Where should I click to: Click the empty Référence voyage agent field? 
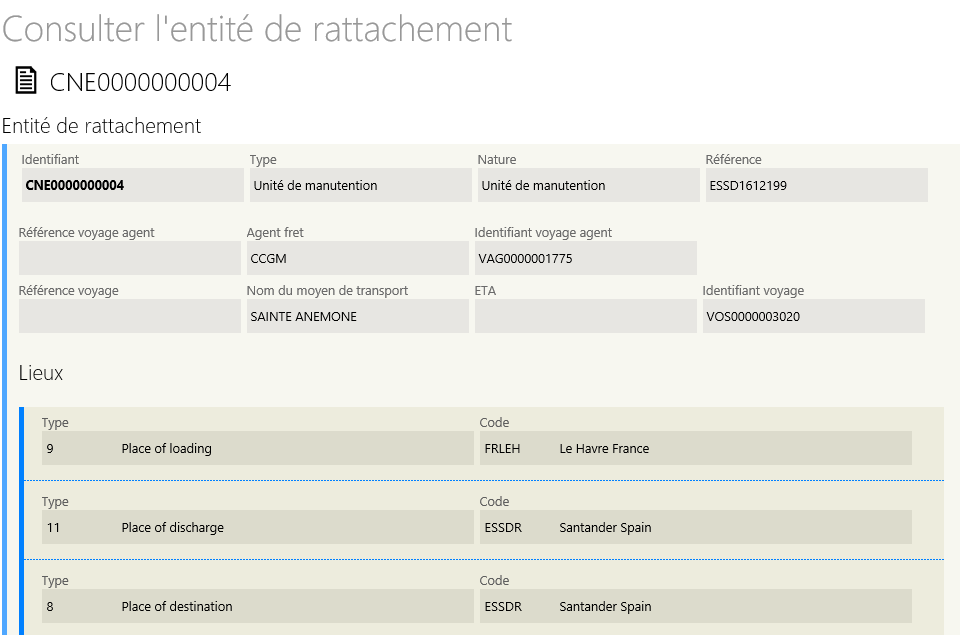130,258
